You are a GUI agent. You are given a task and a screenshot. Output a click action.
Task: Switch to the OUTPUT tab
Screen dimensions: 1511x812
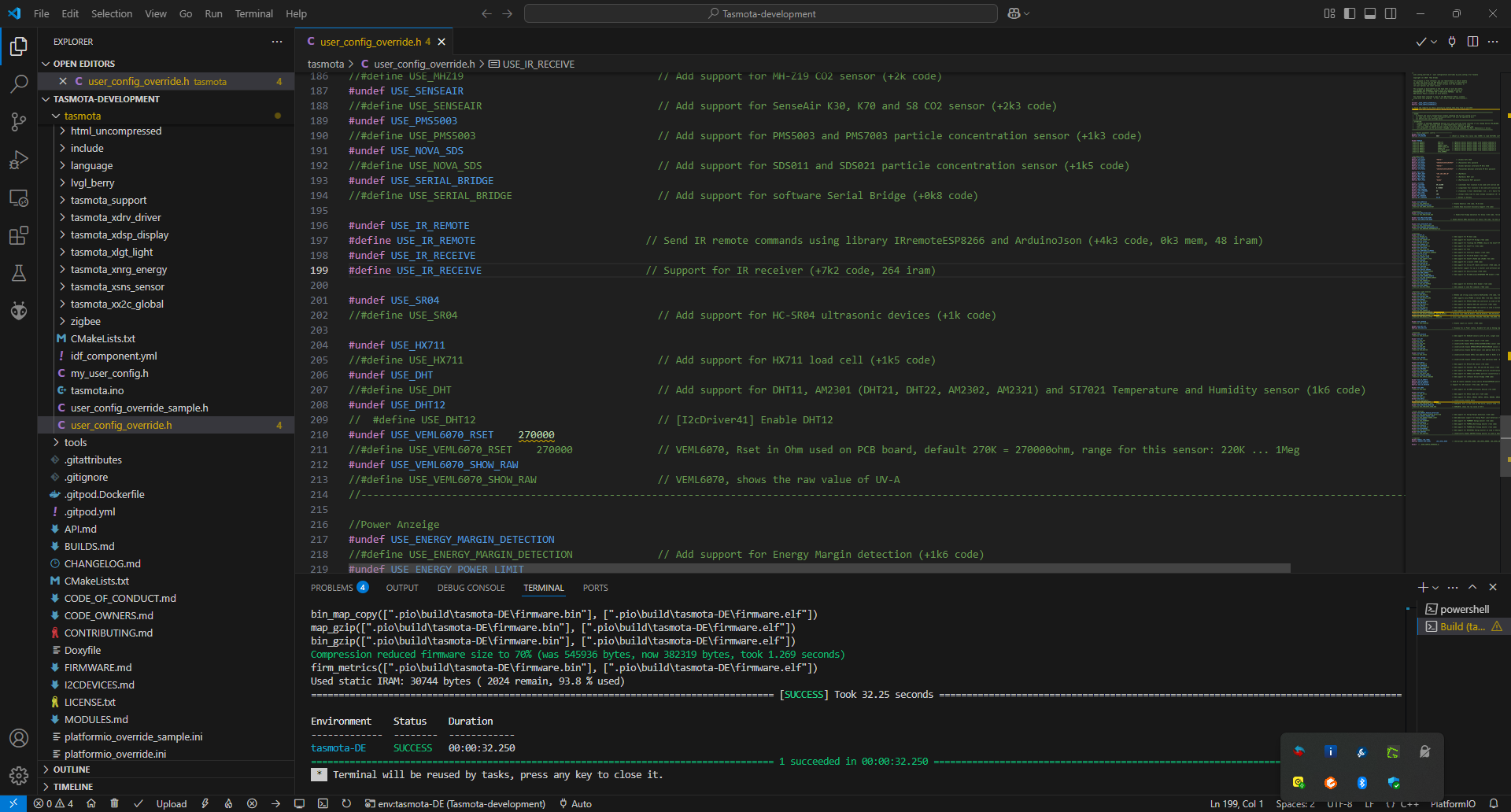(402, 588)
